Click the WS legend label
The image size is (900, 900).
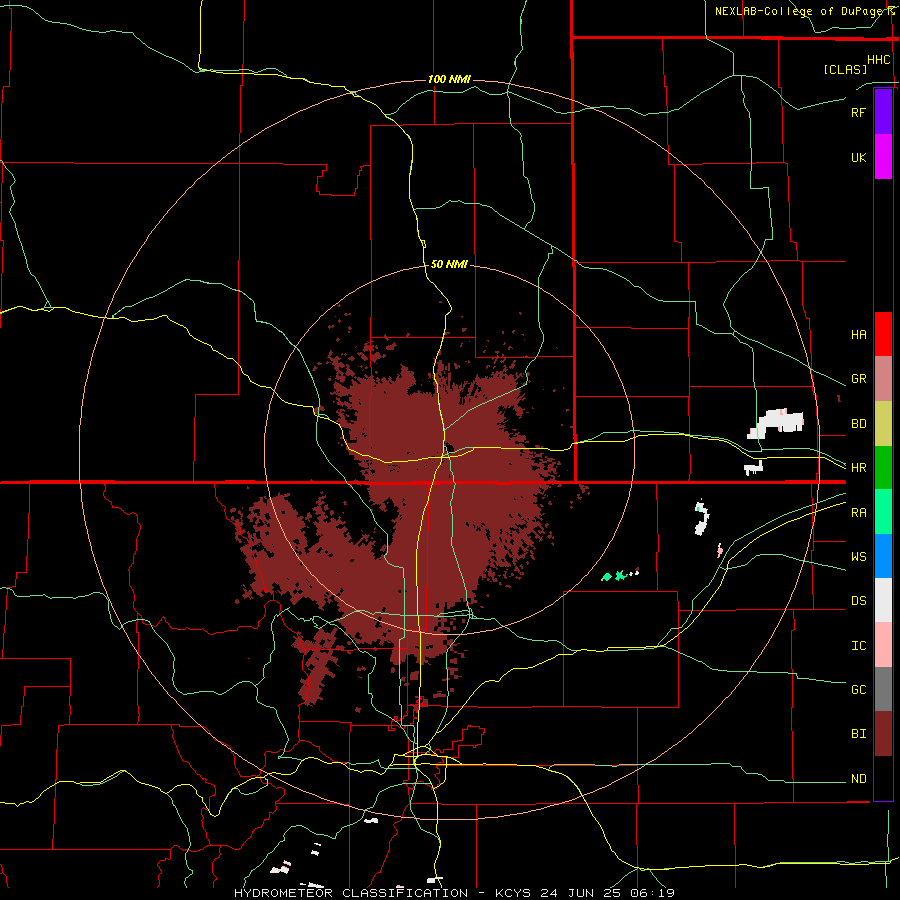[858, 557]
